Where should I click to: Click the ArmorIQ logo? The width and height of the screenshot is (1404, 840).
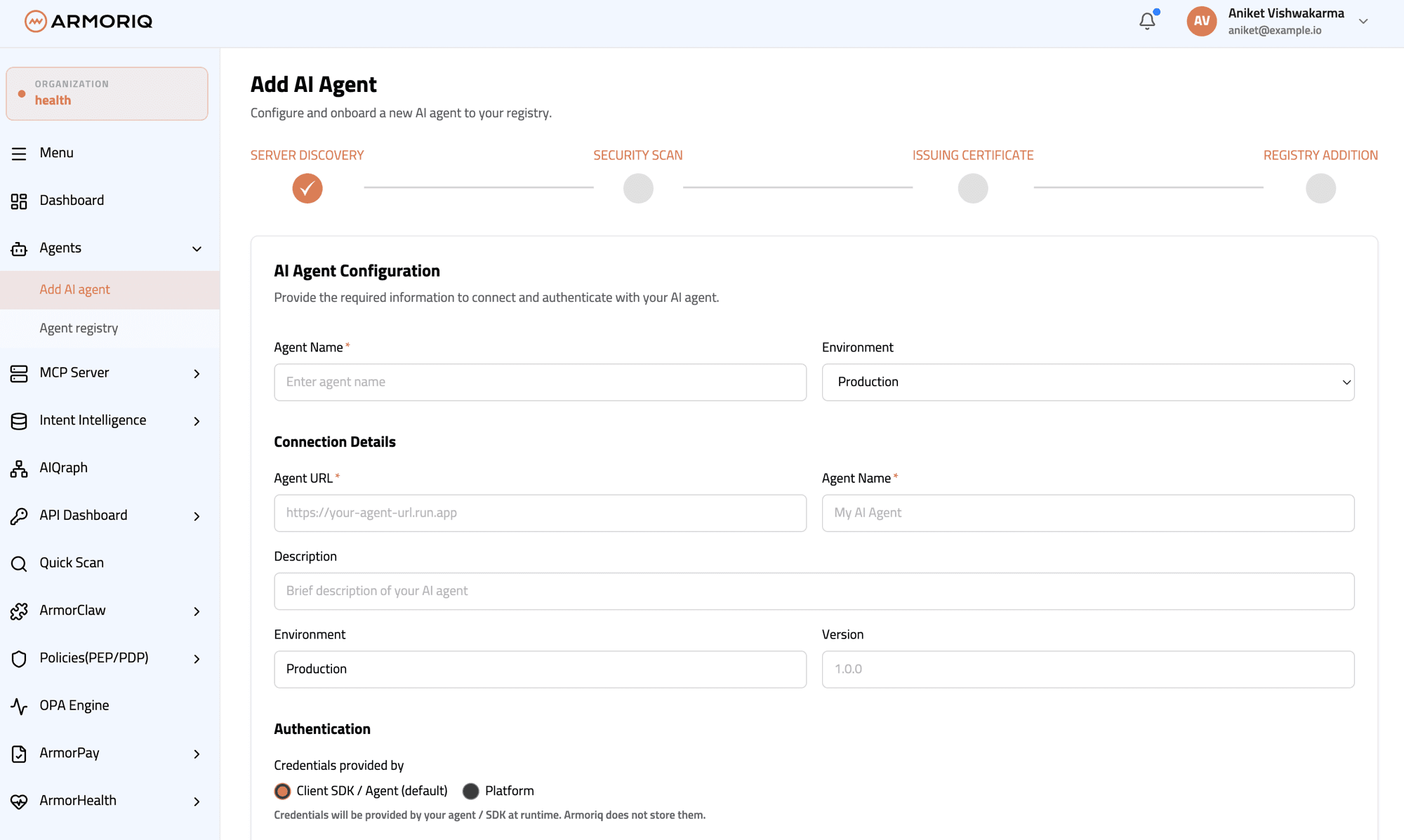tap(88, 21)
